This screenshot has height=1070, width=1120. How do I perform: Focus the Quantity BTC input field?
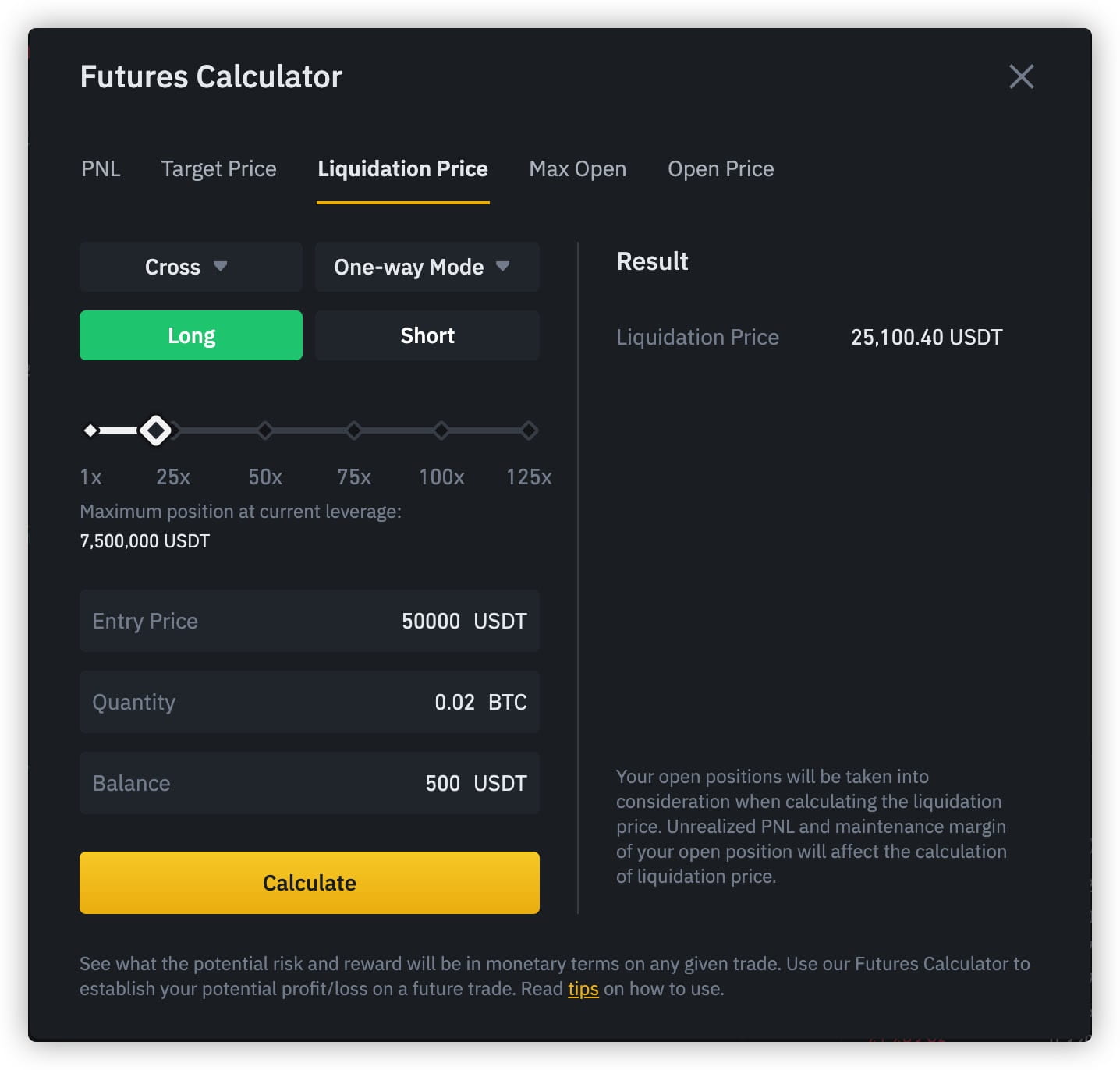tap(309, 702)
